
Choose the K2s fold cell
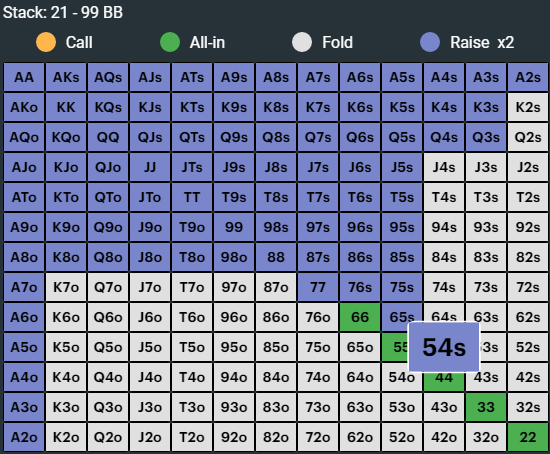pyautogui.click(x=528, y=107)
